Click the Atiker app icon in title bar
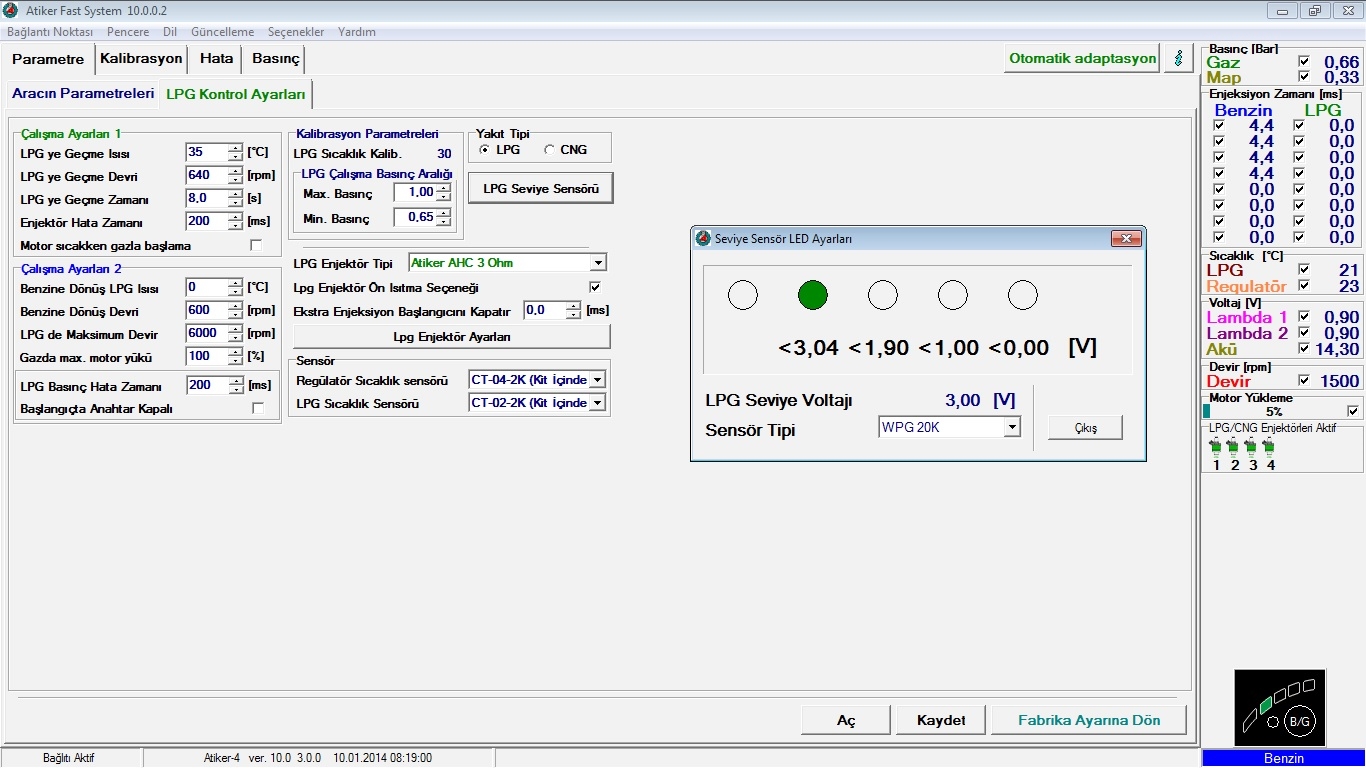 coord(11,10)
